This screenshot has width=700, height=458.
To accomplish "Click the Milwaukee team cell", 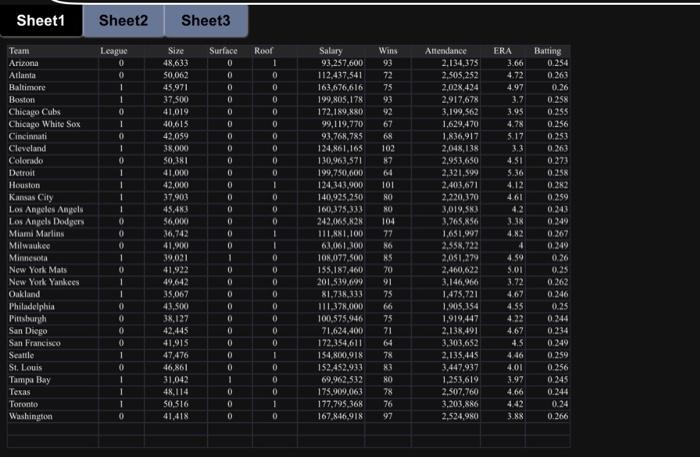I will tap(53, 246).
